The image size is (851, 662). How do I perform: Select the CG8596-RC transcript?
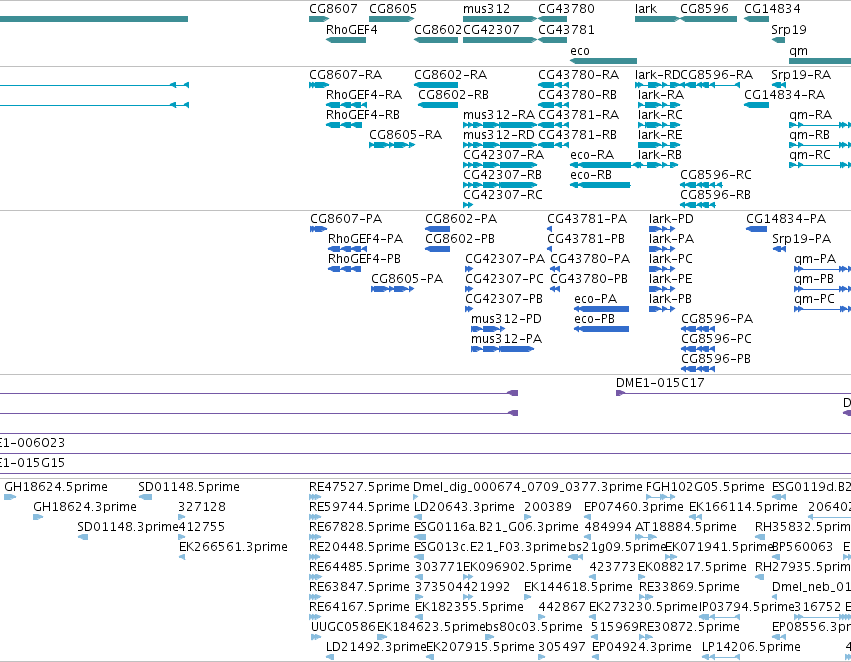701,185
